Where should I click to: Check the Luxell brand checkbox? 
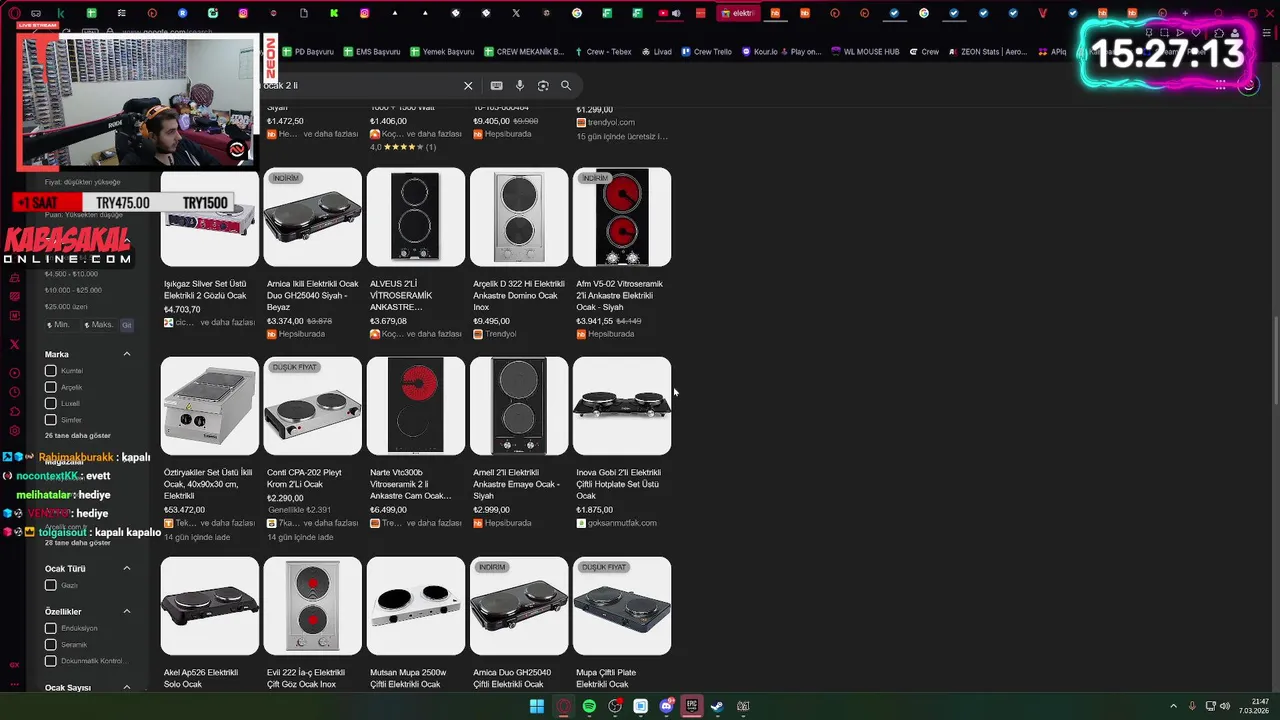51,403
